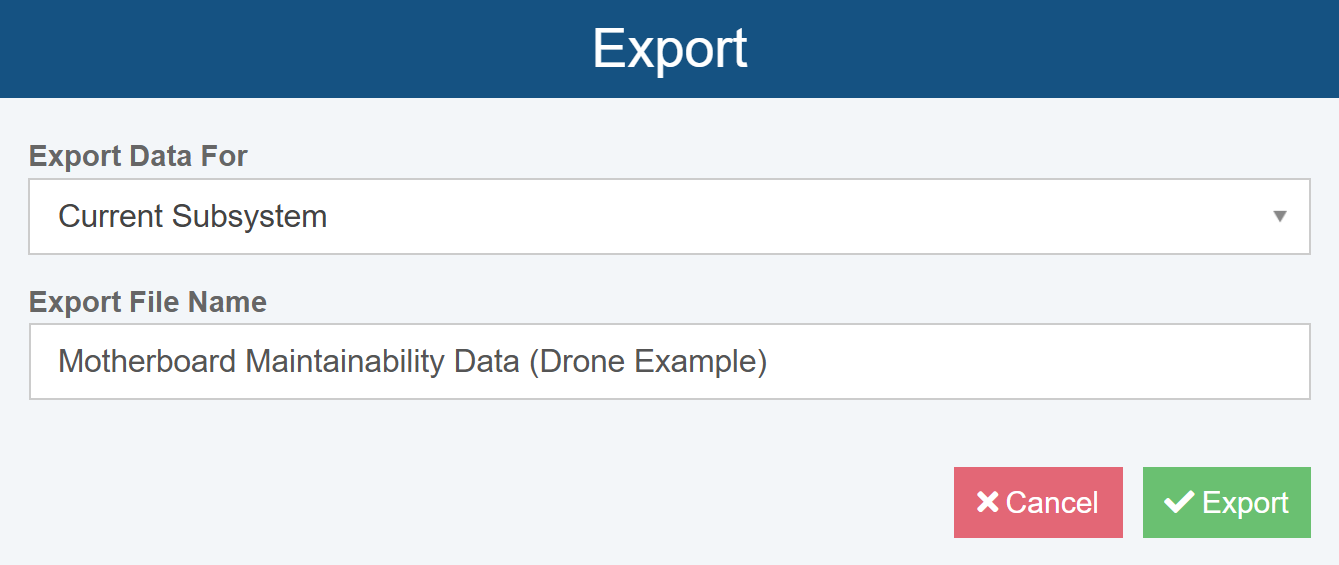Viewport: 1339px width, 565px height.
Task: Click blank area after the file name text
Action: pyautogui.click(x=1030, y=361)
